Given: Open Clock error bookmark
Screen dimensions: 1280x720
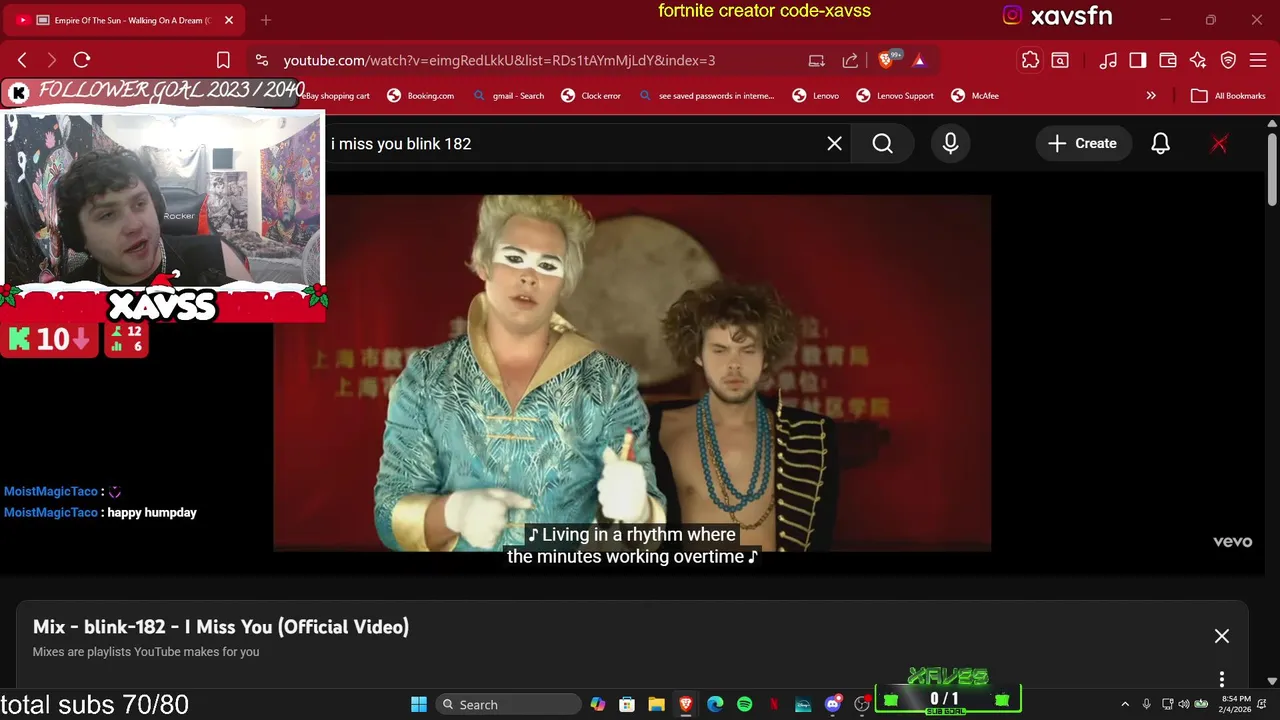Looking at the screenshot, I should 591,96.
